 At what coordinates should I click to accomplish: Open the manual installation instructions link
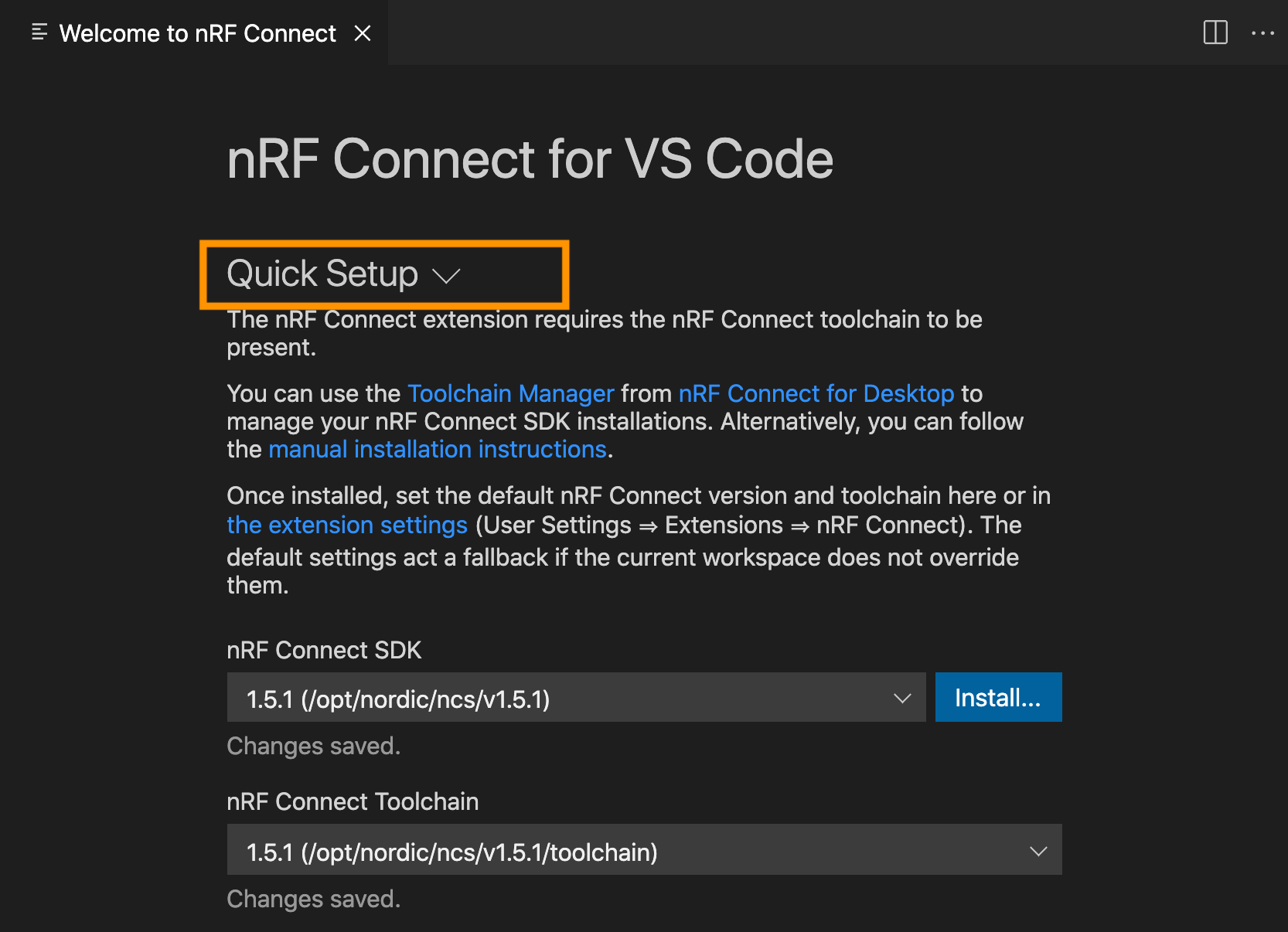pyautogui.click(x=437, y=449)
